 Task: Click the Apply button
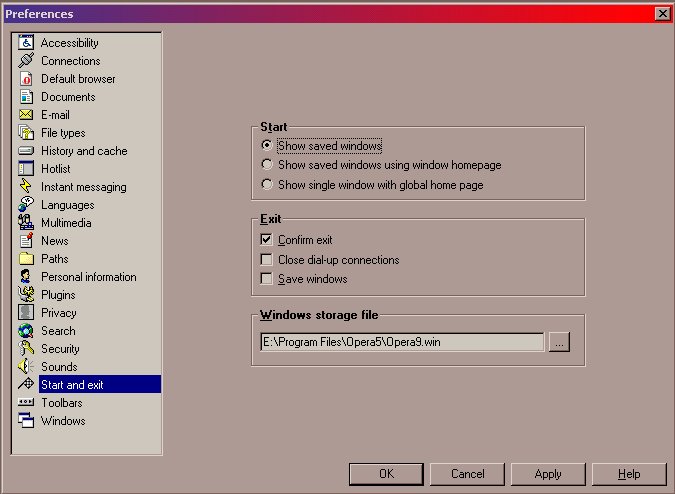[548, 474]
